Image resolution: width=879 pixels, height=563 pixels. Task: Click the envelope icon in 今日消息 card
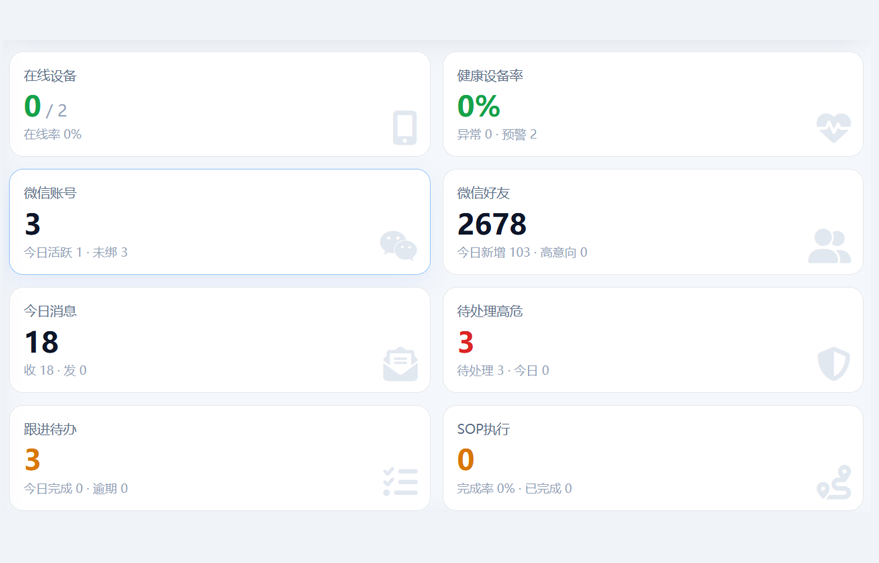point(400,364)
